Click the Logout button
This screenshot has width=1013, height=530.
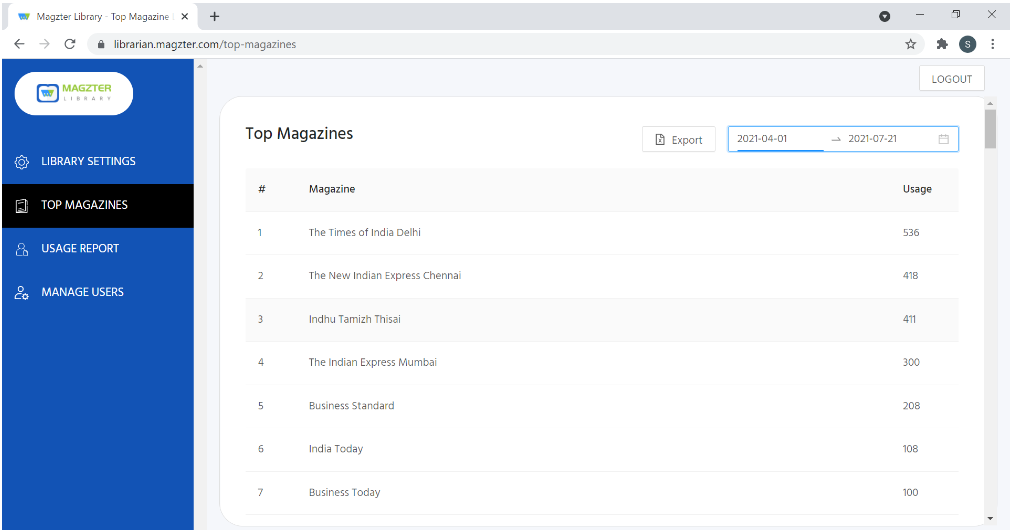click(951, 79)
